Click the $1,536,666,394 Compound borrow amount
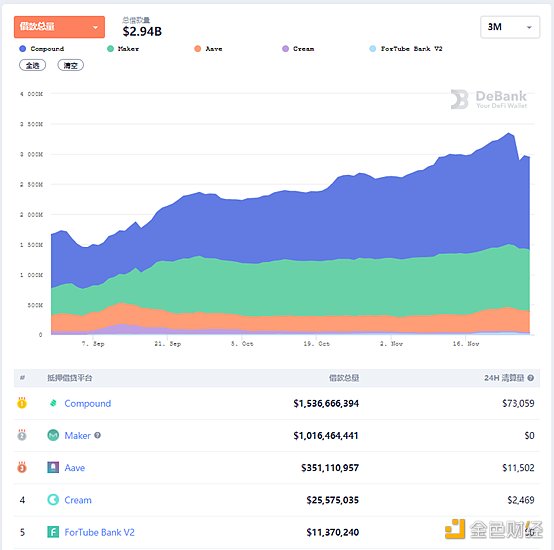 click(x=326, y=403)
